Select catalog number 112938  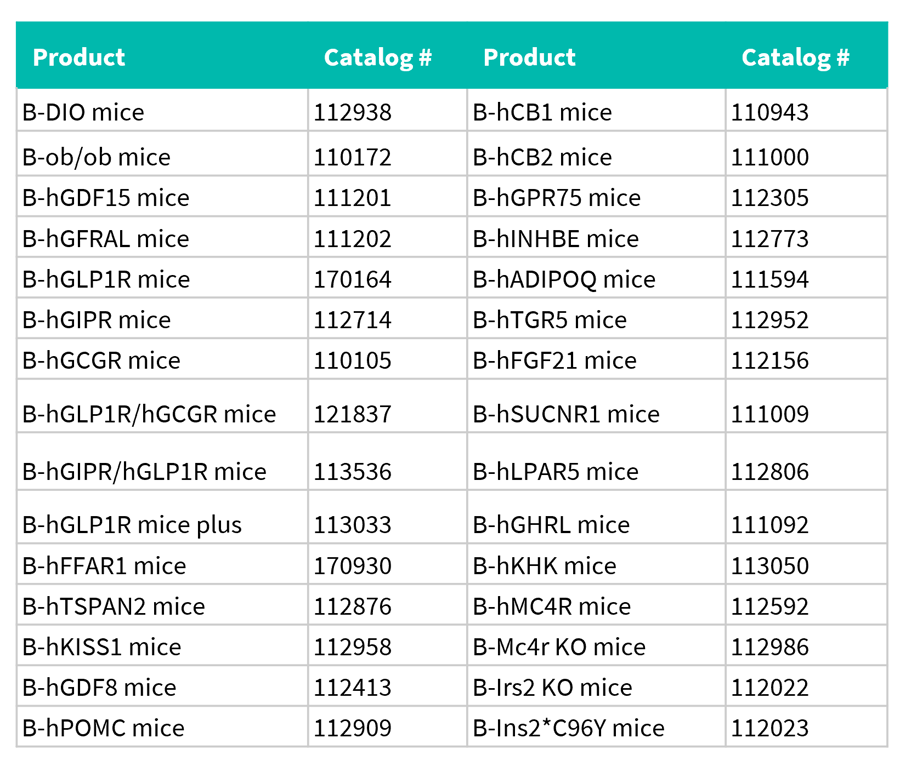tap(352, 112)
